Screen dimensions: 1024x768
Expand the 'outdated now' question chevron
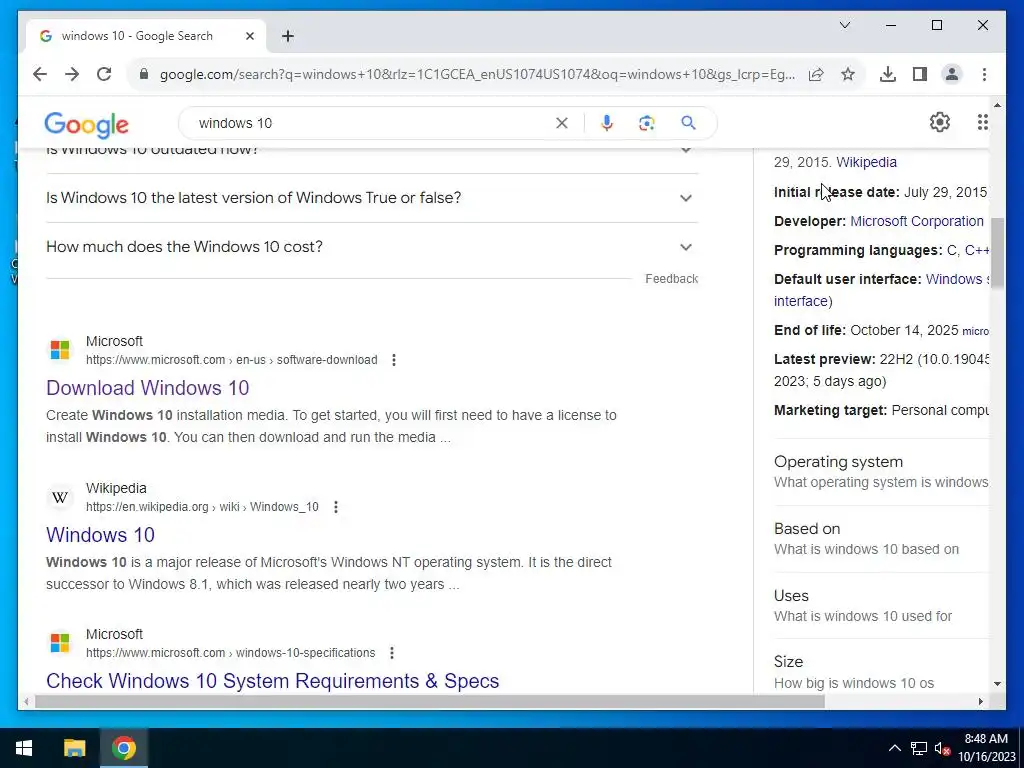[x=686, y=150]
